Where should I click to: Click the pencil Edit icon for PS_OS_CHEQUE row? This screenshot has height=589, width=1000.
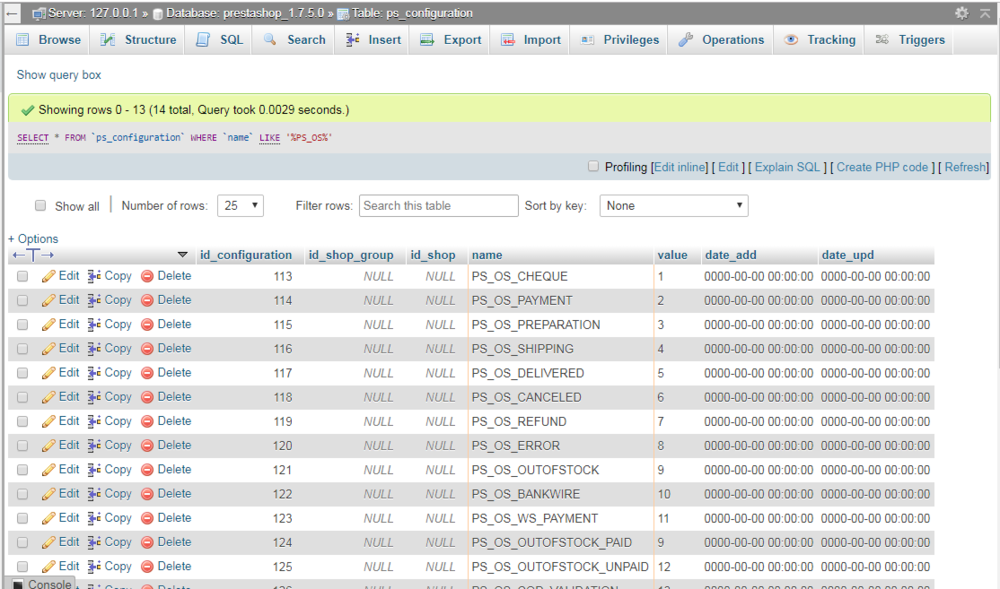pos(48,276)
